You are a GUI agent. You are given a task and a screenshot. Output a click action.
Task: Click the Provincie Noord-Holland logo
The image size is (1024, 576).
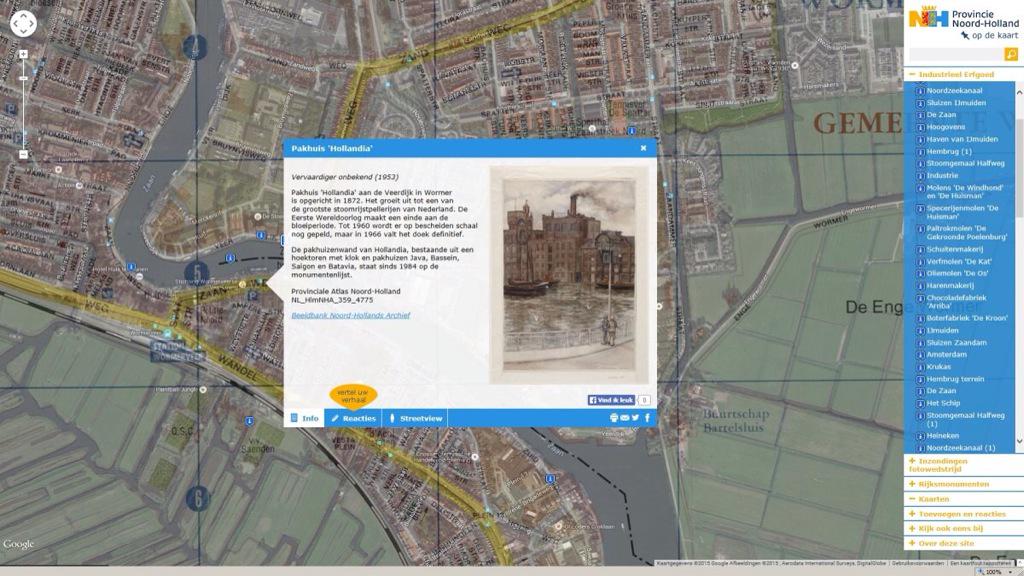pyautogui.click(x=963, y=23)
